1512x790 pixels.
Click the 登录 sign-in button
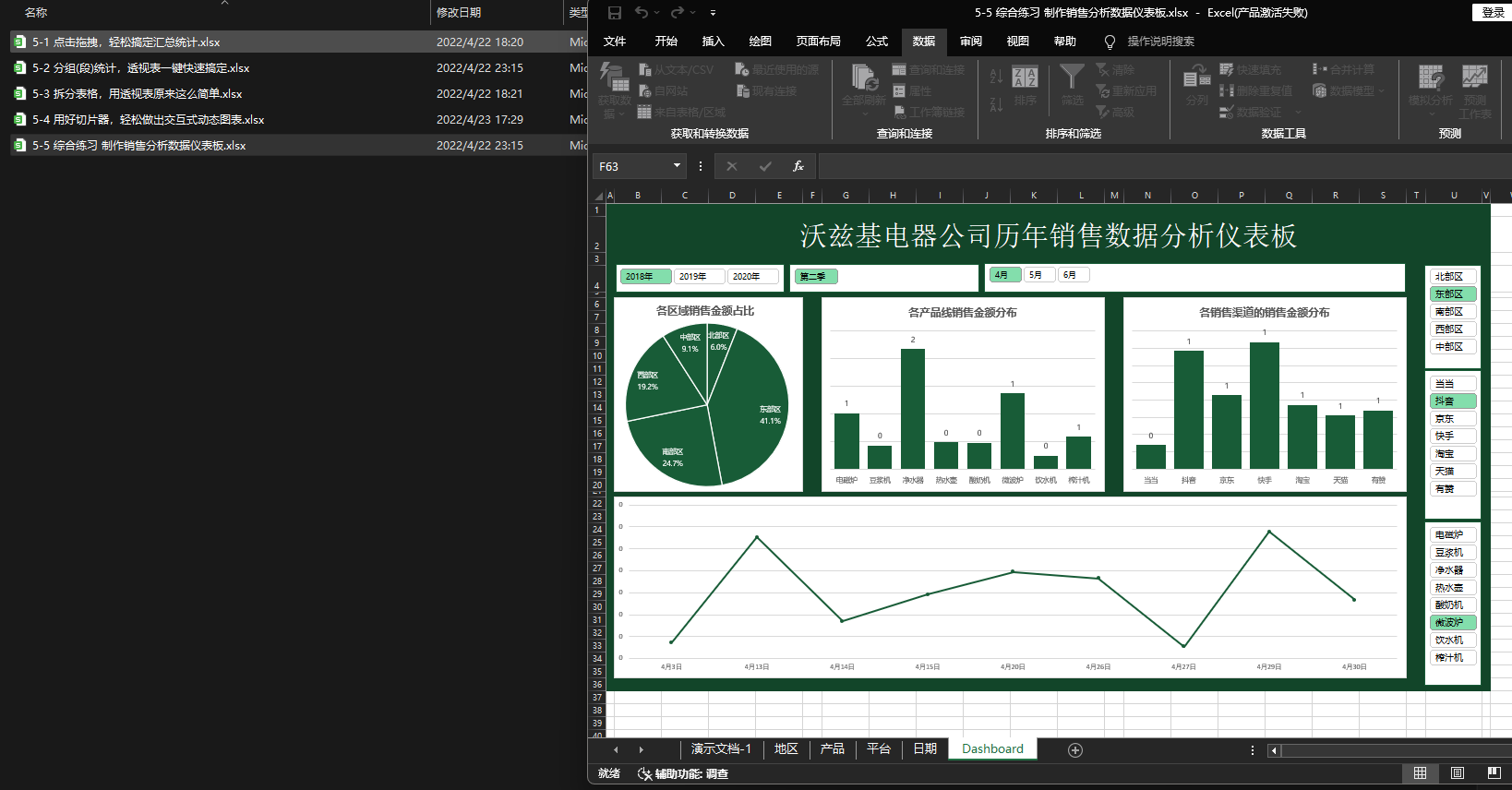(1493, 13)
